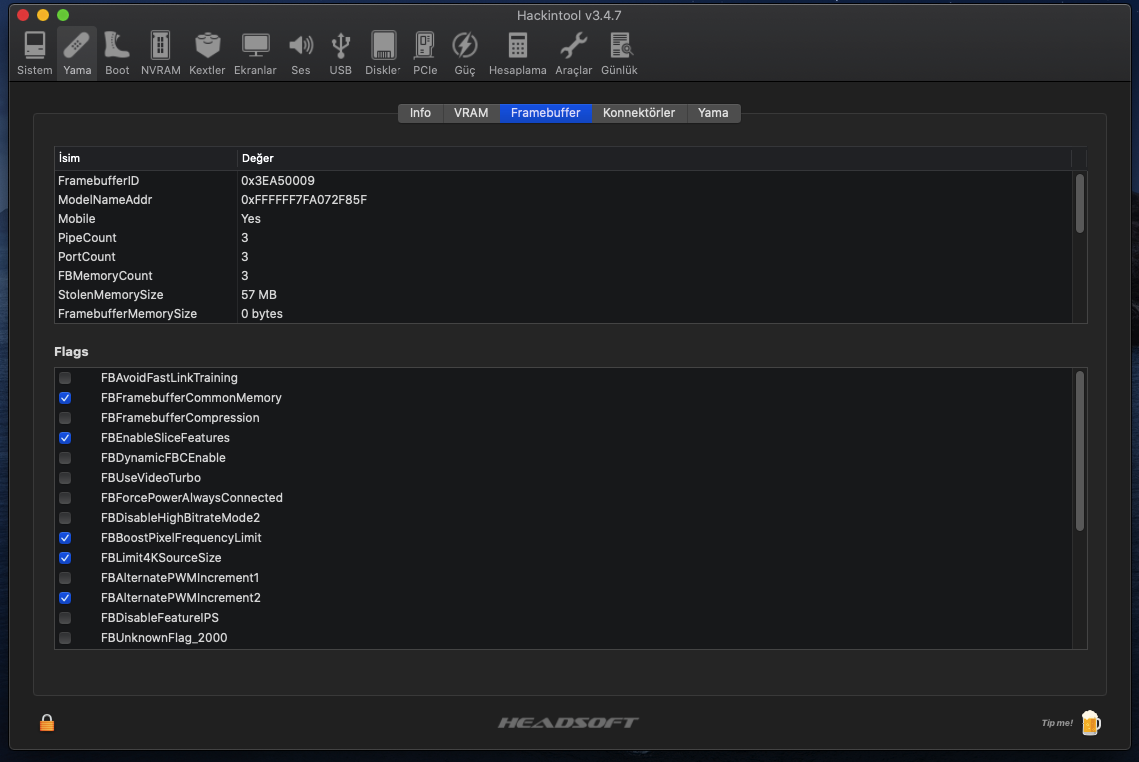
Task: Enable the FBAvoidFastLinkTraining flag
Action: point(65,378)
